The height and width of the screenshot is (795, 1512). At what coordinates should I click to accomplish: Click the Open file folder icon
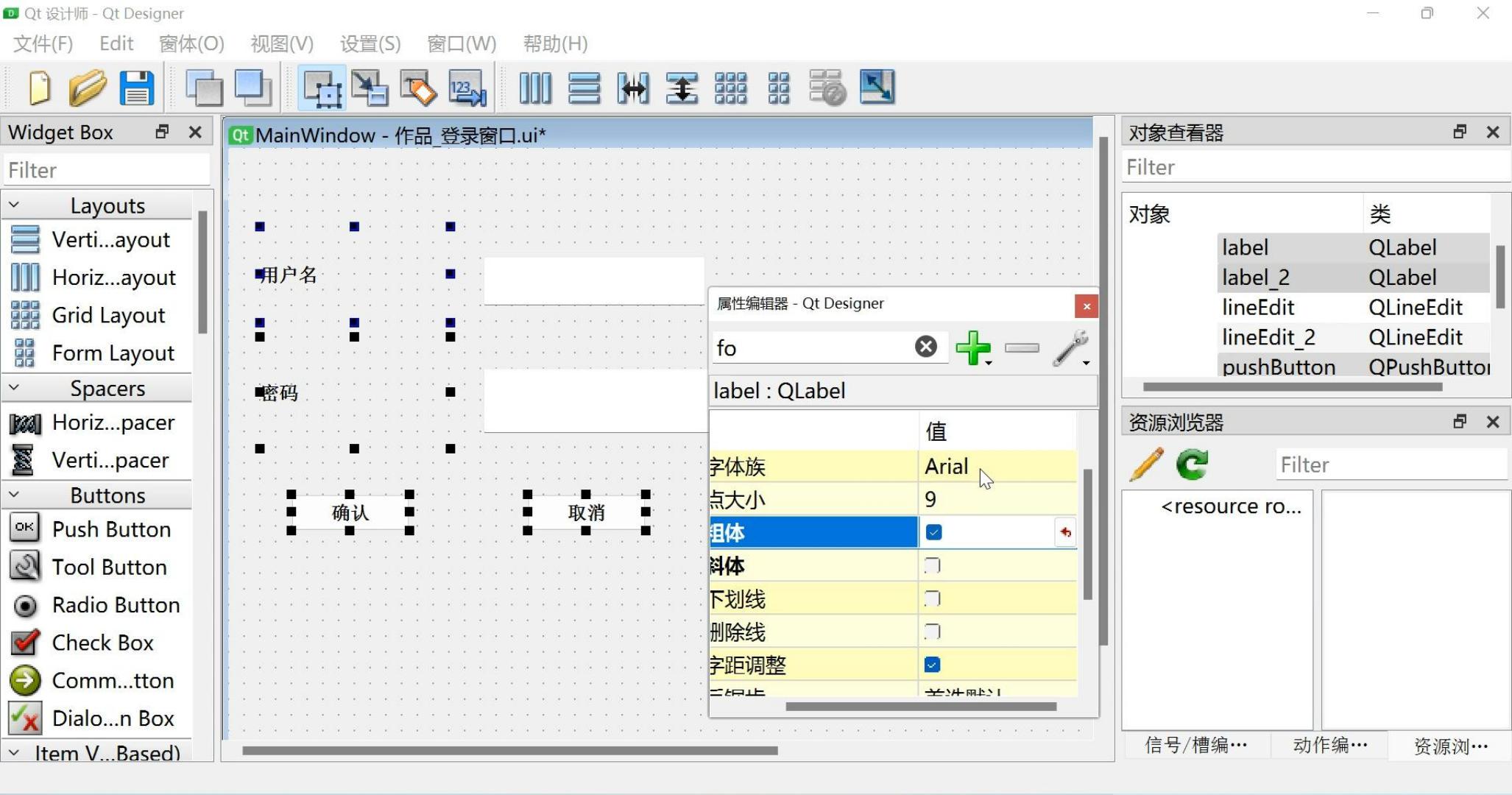tap(88, 88)
